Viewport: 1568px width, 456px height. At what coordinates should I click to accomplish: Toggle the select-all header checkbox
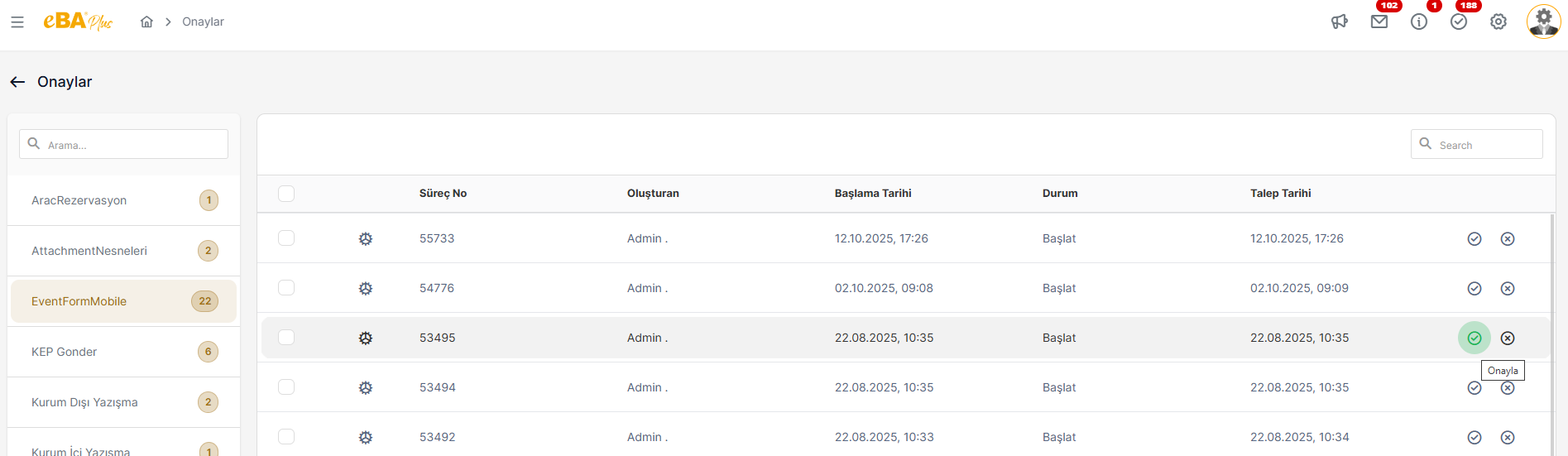click(286, 194)
